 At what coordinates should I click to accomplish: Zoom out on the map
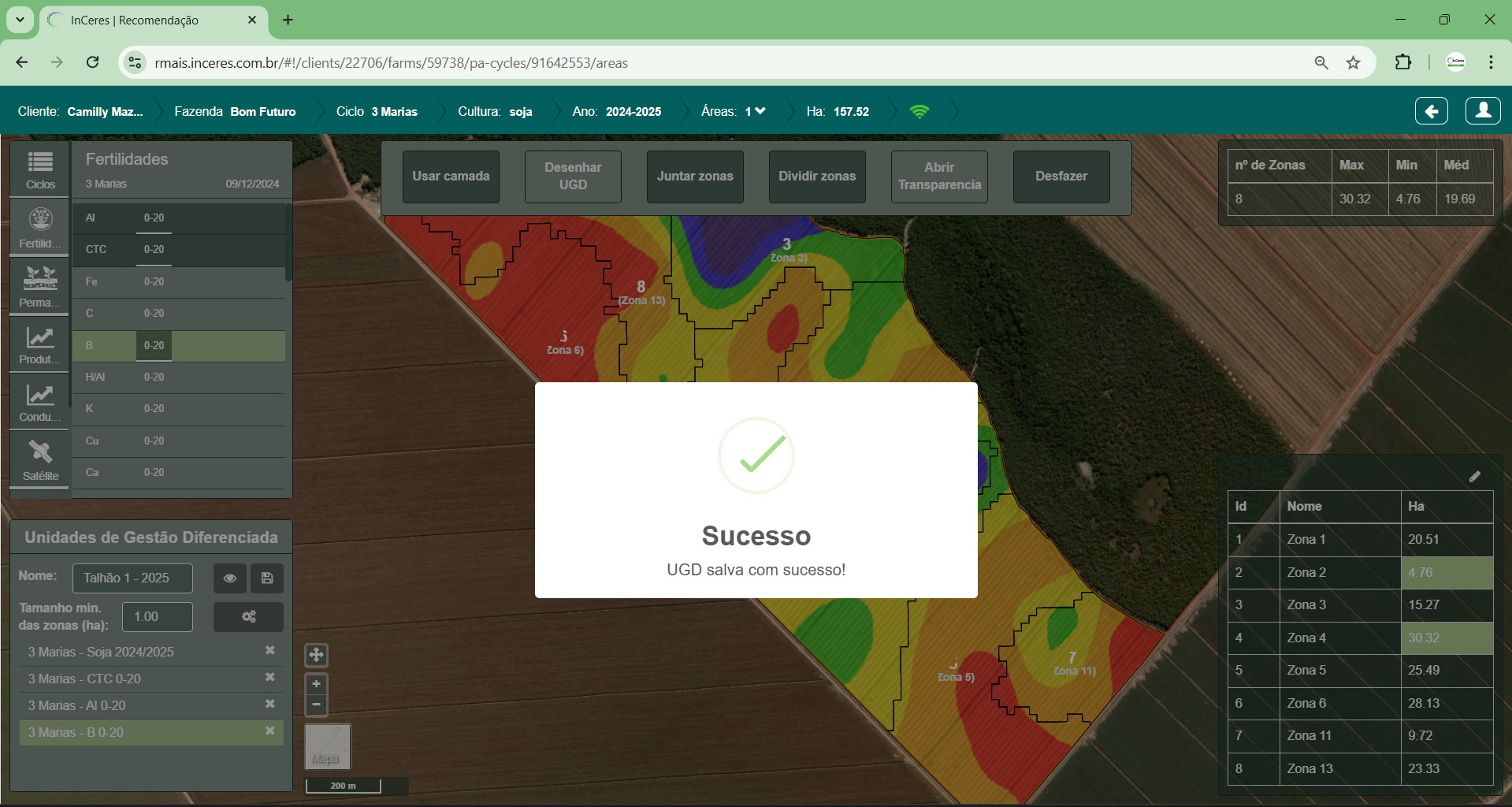pos(316,705)
